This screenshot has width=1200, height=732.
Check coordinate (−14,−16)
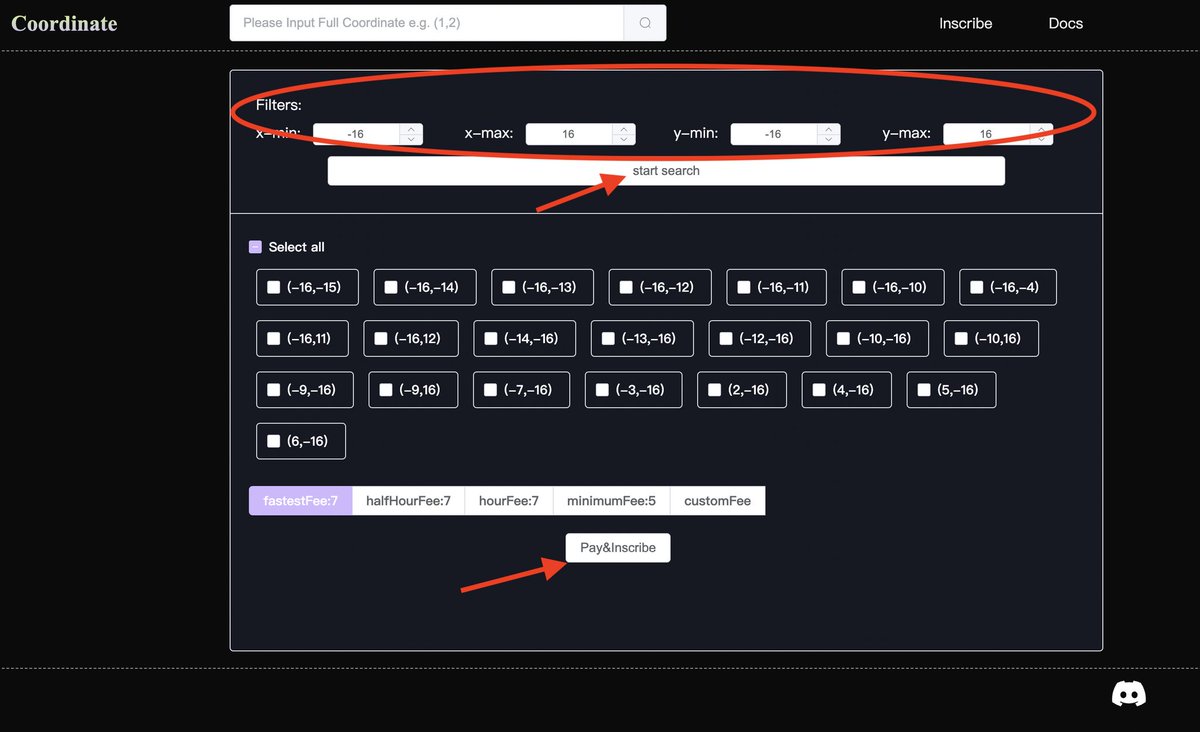491,339
